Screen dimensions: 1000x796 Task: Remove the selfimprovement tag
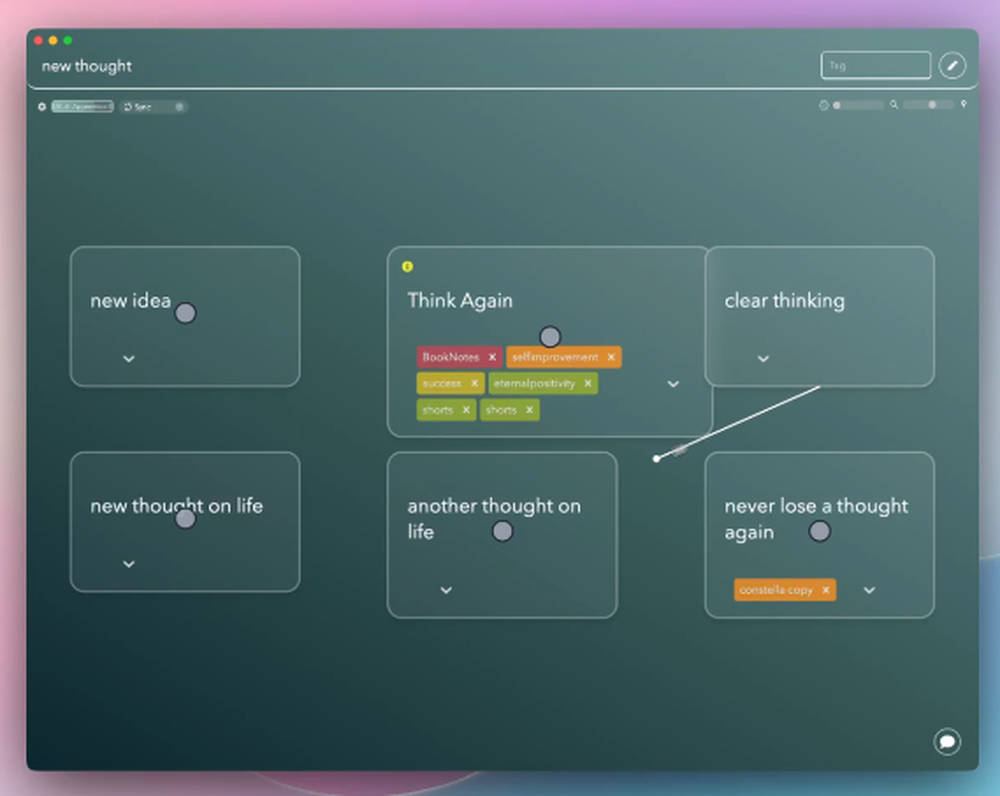click(x=611, y=357)
